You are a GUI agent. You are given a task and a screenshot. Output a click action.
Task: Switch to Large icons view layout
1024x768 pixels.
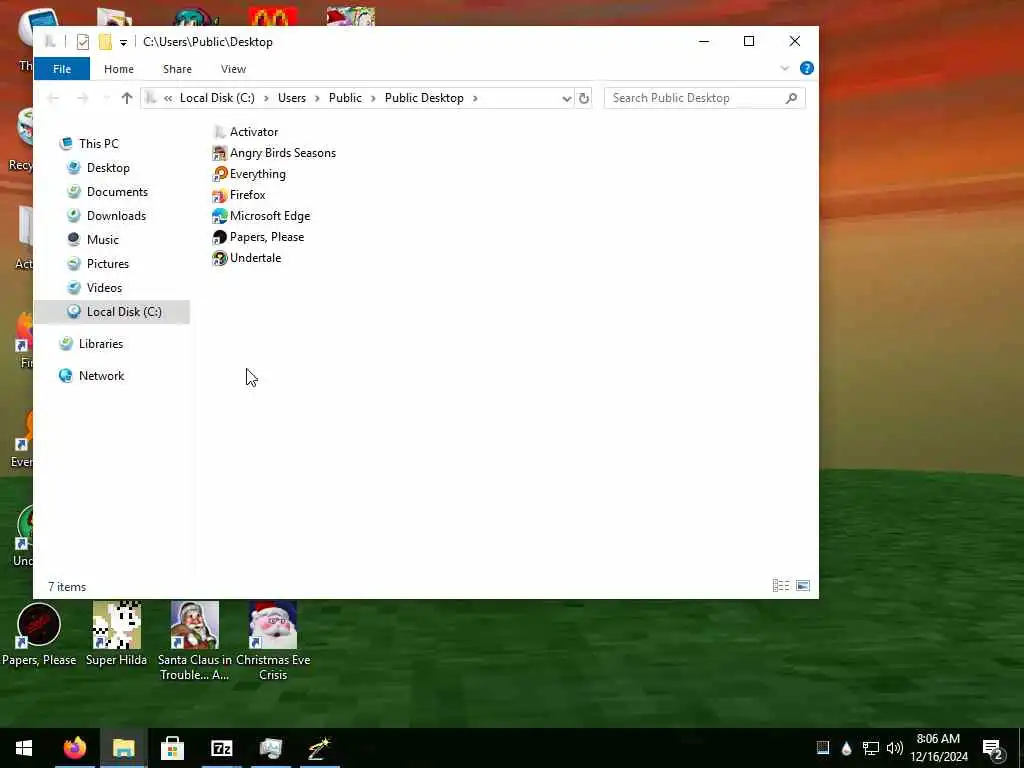803,586
